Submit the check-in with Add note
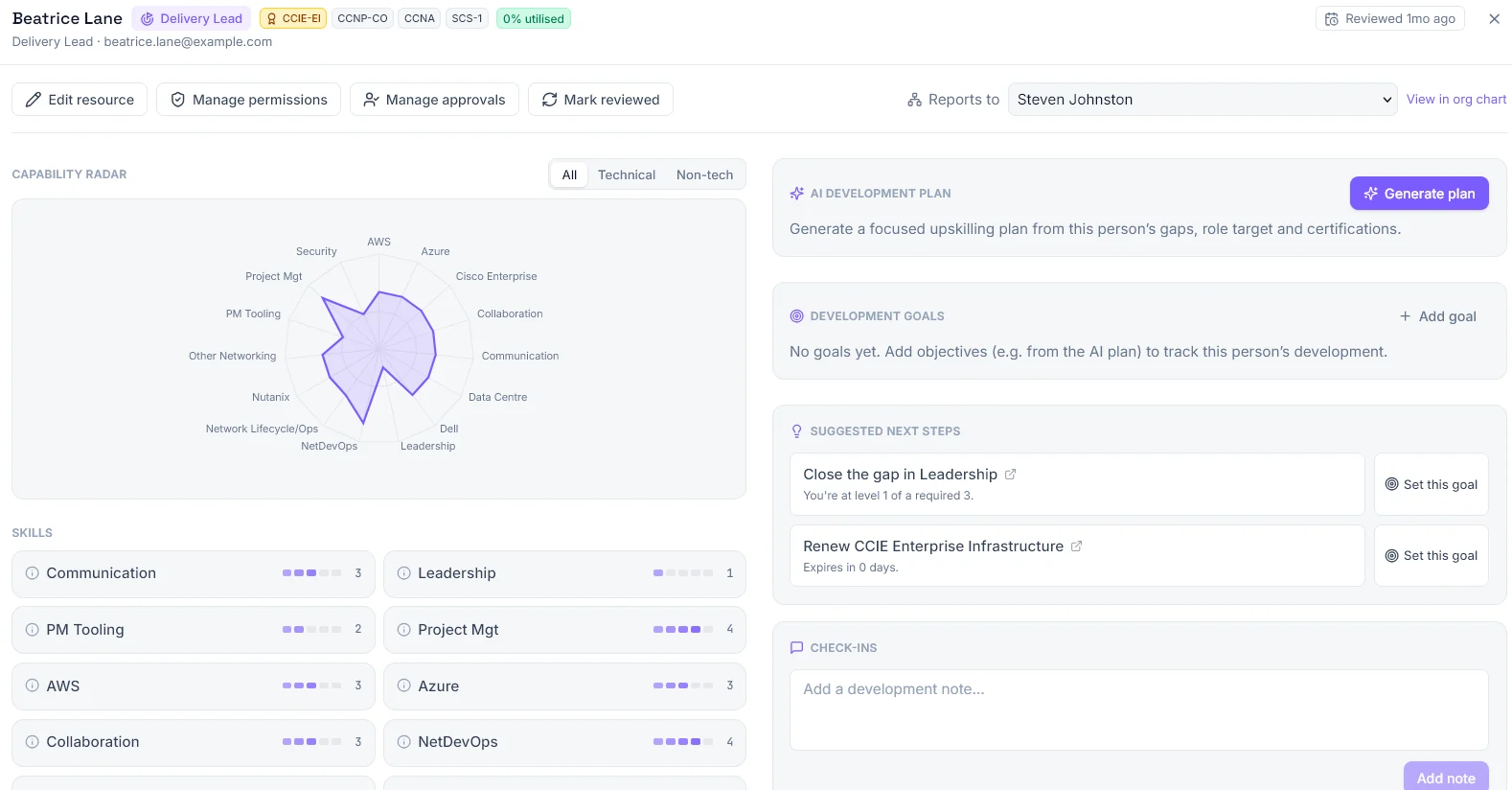This screenshot has width=1512, height=790. [1446, 778]
